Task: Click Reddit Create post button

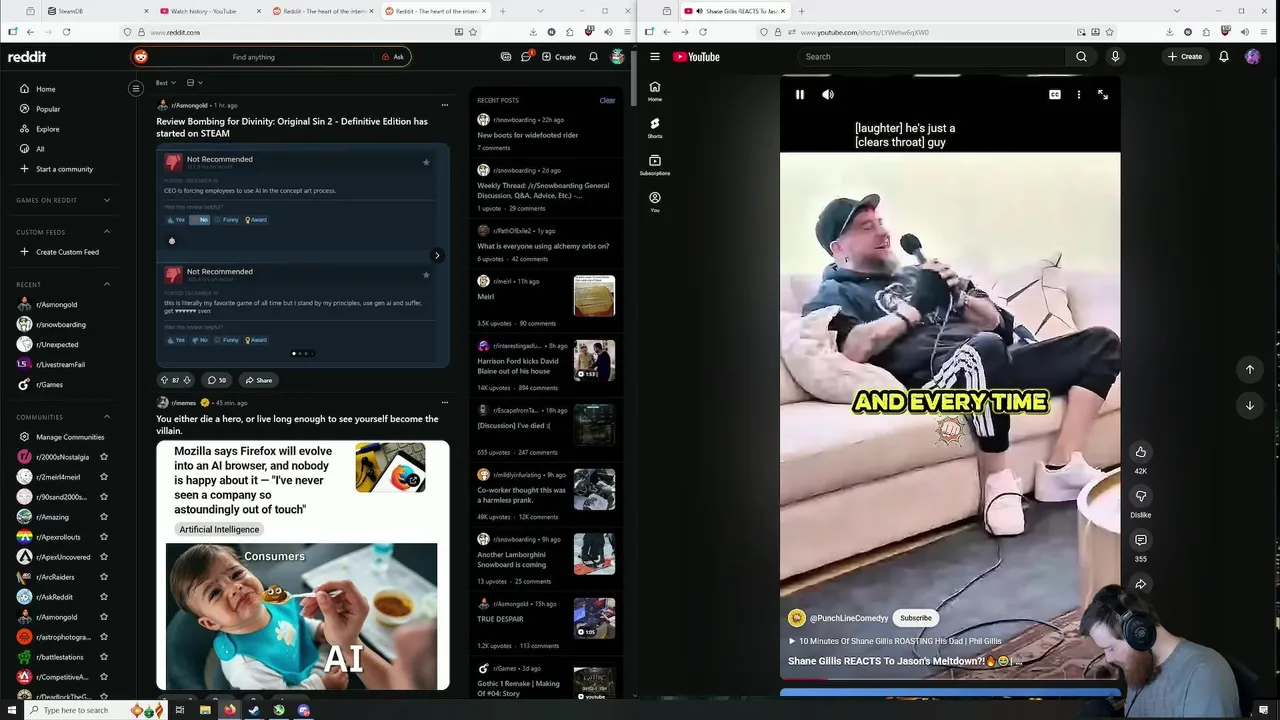Action: (559, 57)
